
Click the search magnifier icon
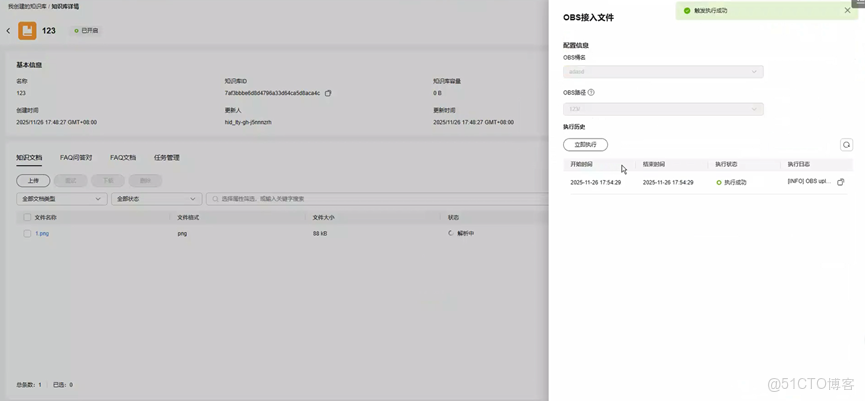click(x=216, y=199)
